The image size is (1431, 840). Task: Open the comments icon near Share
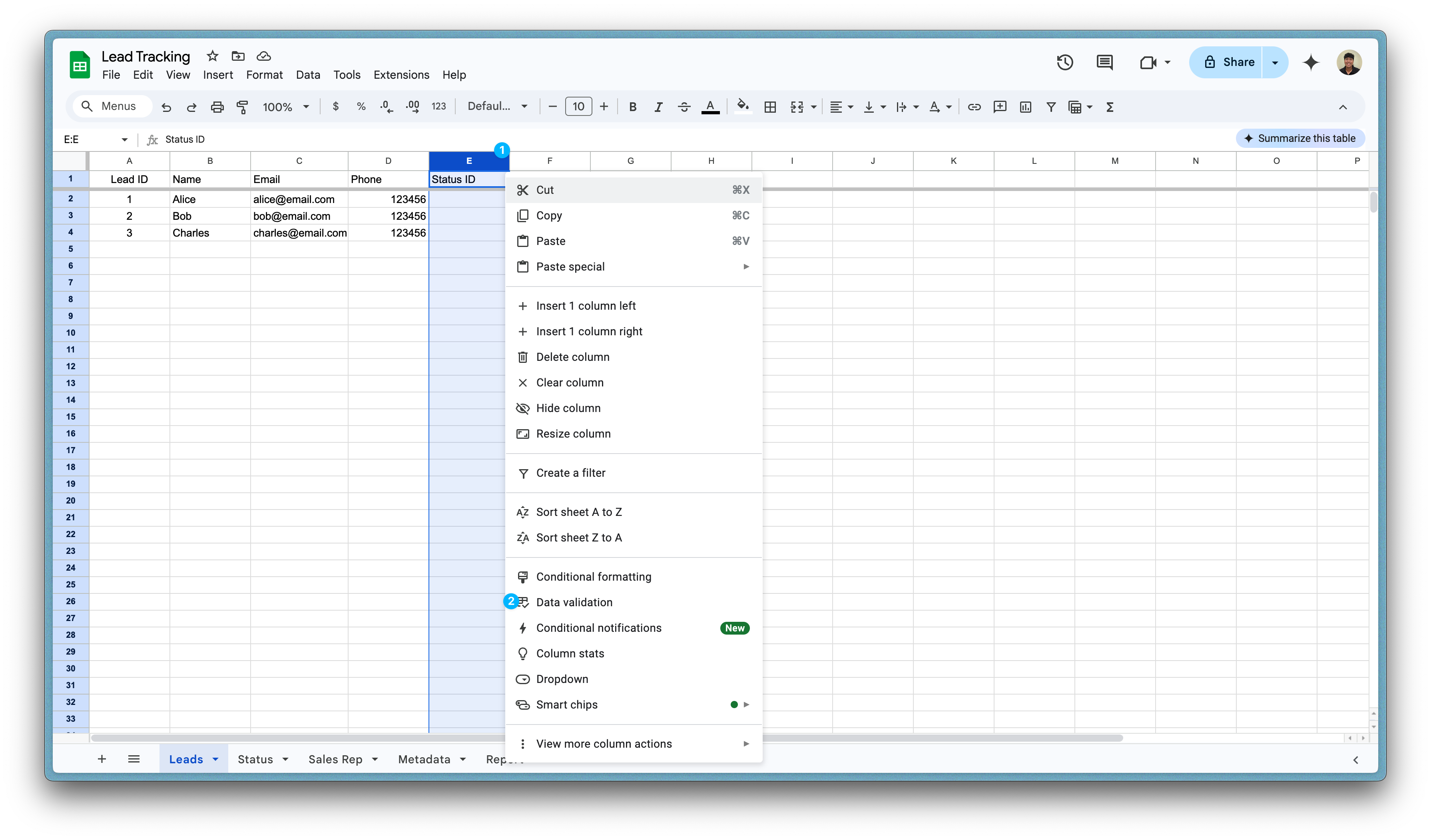[1104, 62]
